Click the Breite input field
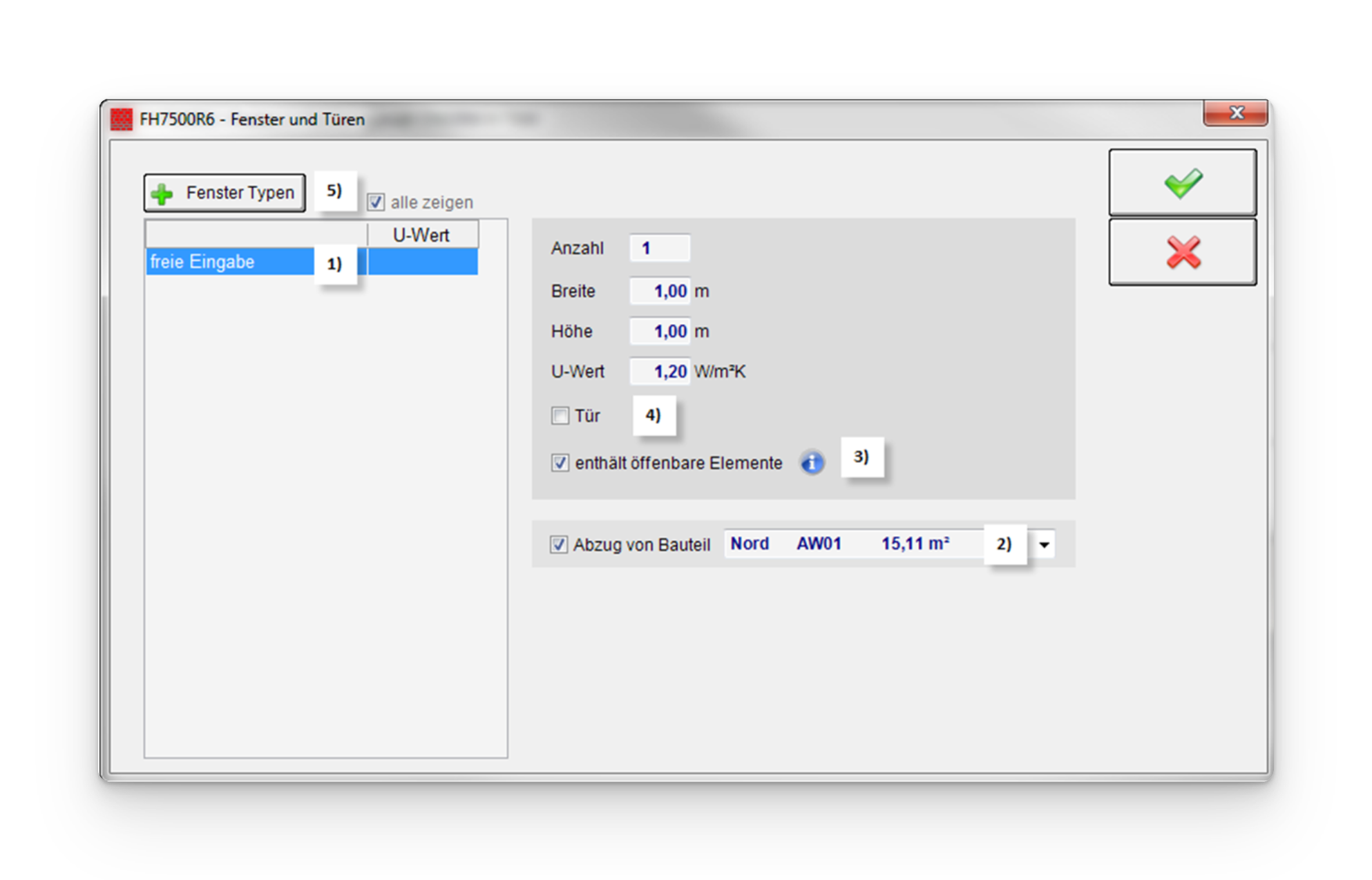Image resolution: width=1372 pixels, height=880 pixels. click(x=660, y=291)
